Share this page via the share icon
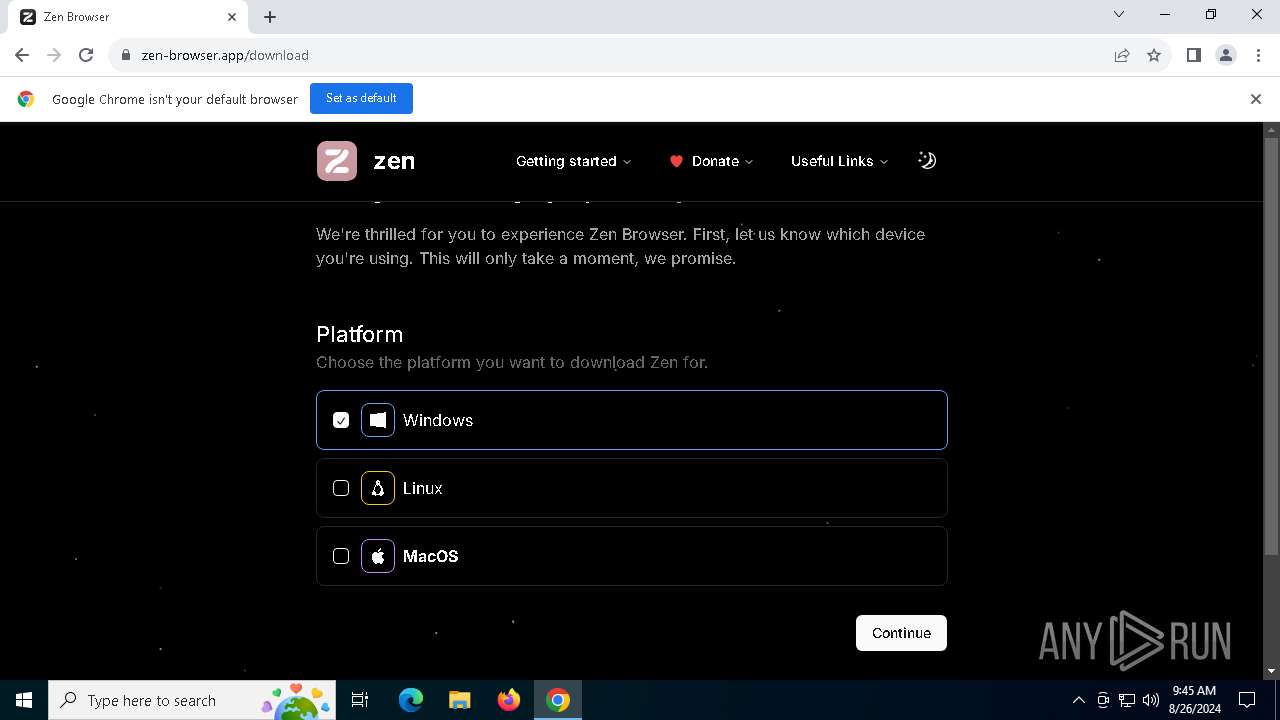Image resolution: width=1280 pixels, height=720 pixels. click(1122, 55)
